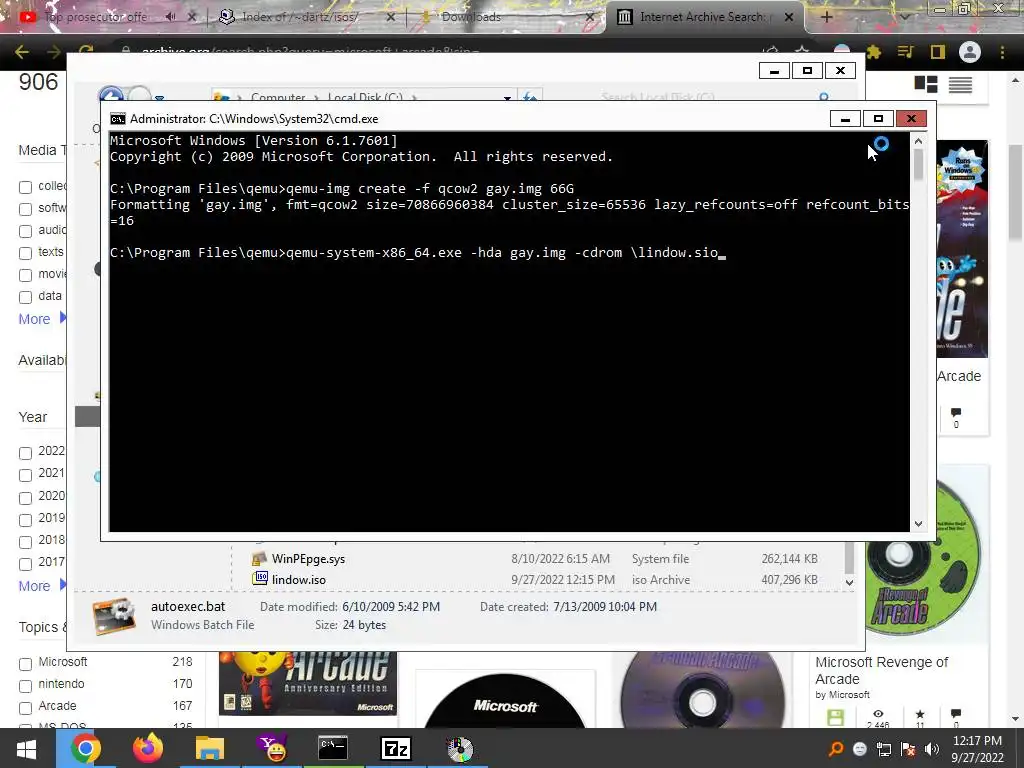Screen dimensions: 1024x768
Task: Open the volume speaker tray icon
Action: [932, 749]
